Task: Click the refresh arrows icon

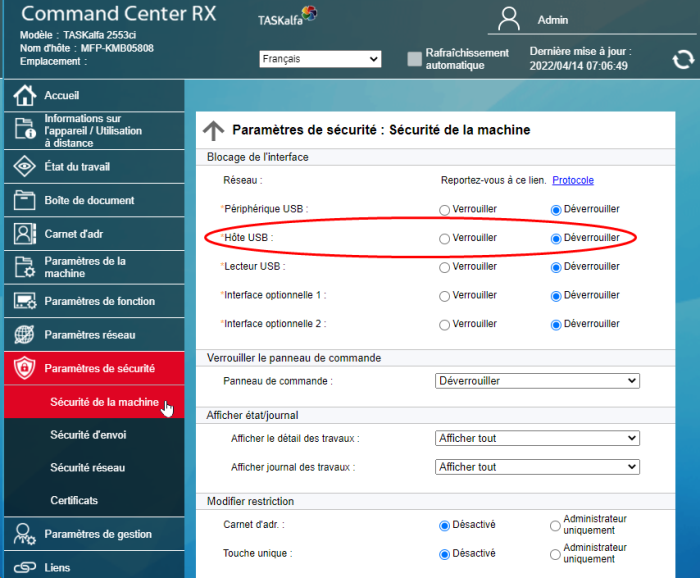Action: pos(683,59)
